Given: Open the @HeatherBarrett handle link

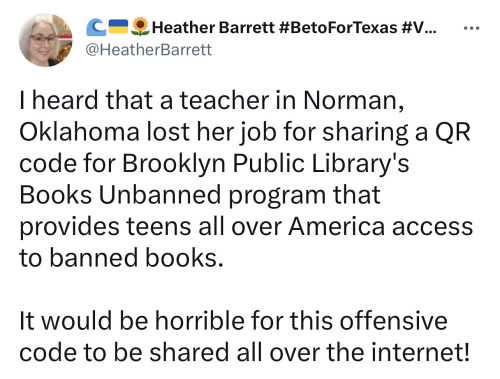Looking at the screenshot, I should (149, 50).
